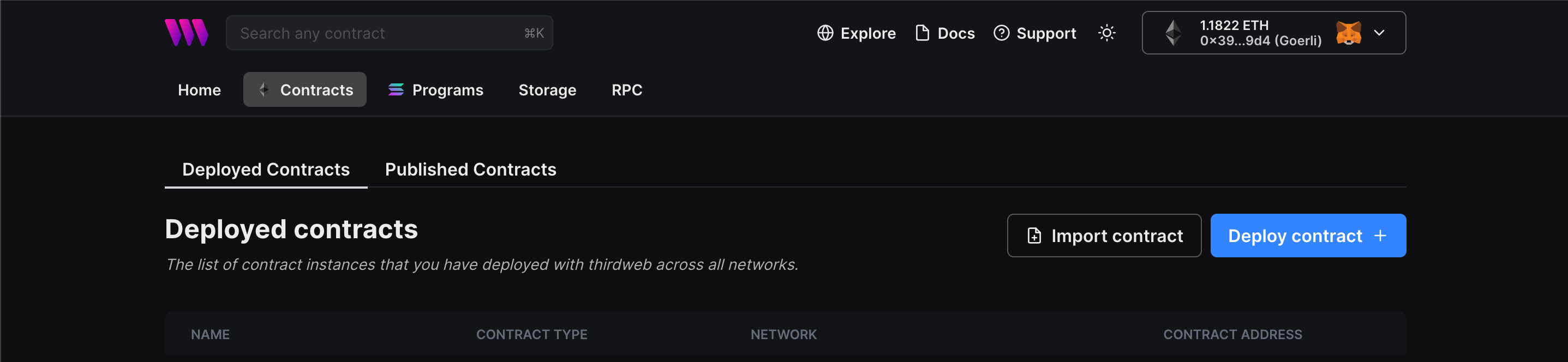
Task: Open Explore via the globe icon
Action: coord(825,33)
